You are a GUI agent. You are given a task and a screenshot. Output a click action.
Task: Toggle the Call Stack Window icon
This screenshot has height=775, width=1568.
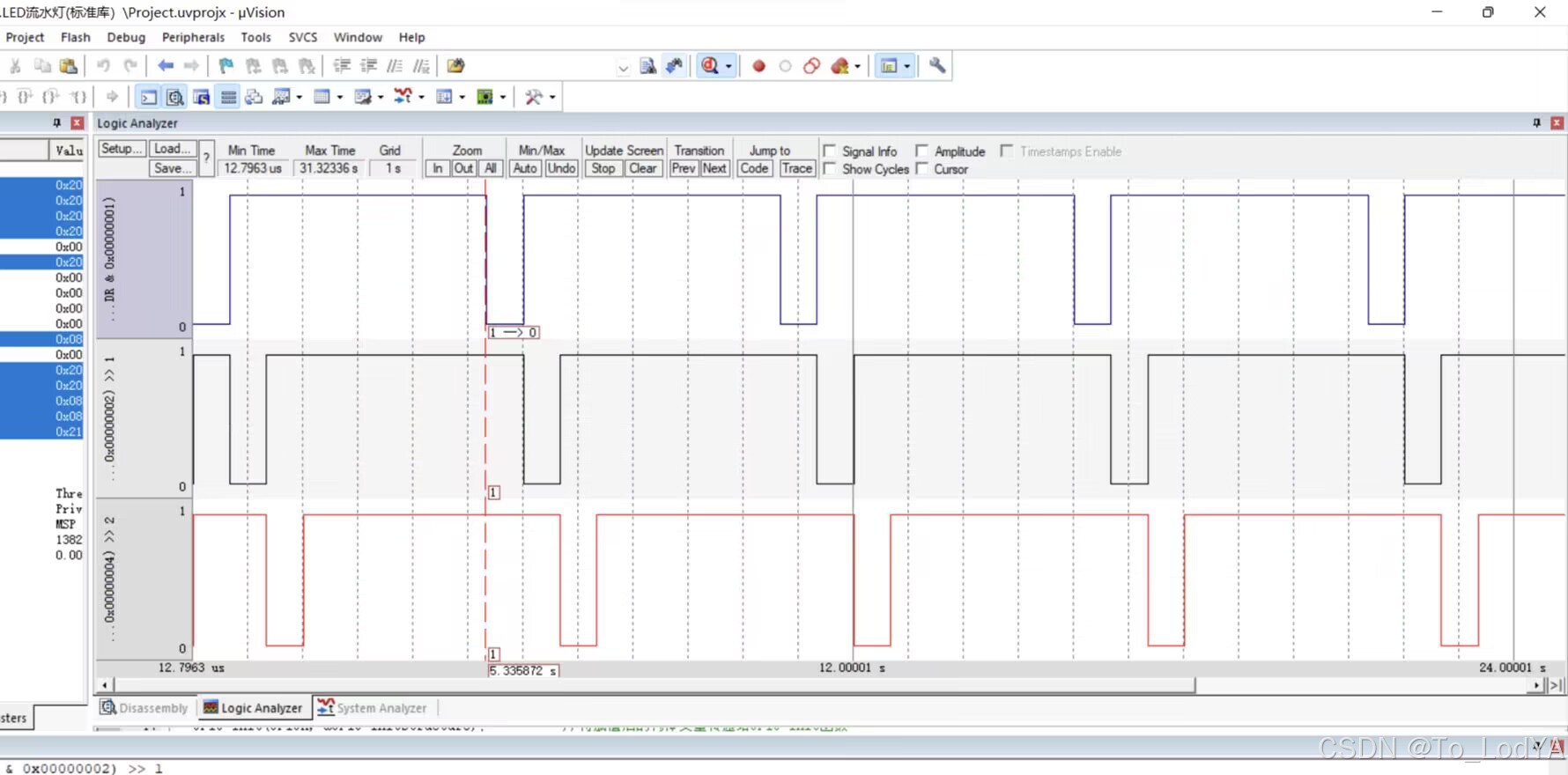[255, 97]
